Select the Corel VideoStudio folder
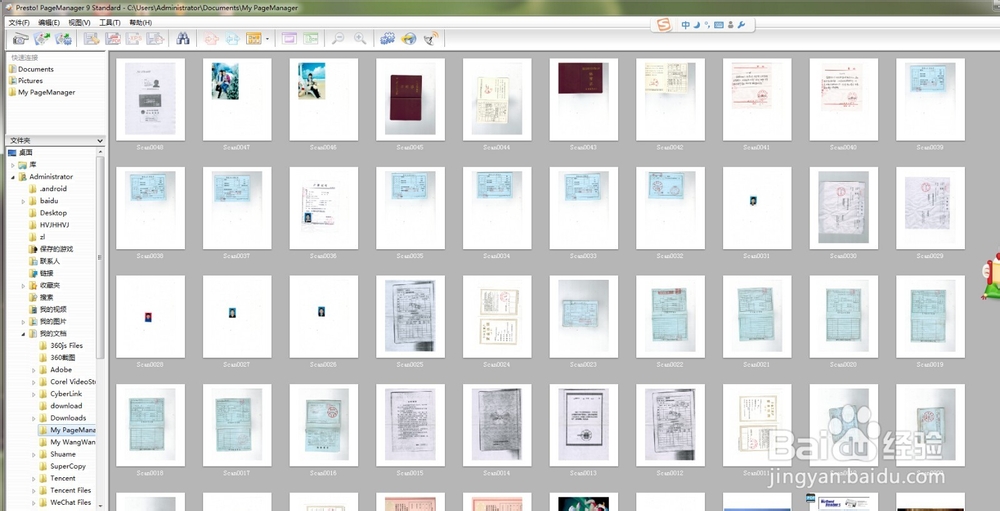Image resolution: width=1000 pixels, height=511 pixels. (x=67, y=382)
